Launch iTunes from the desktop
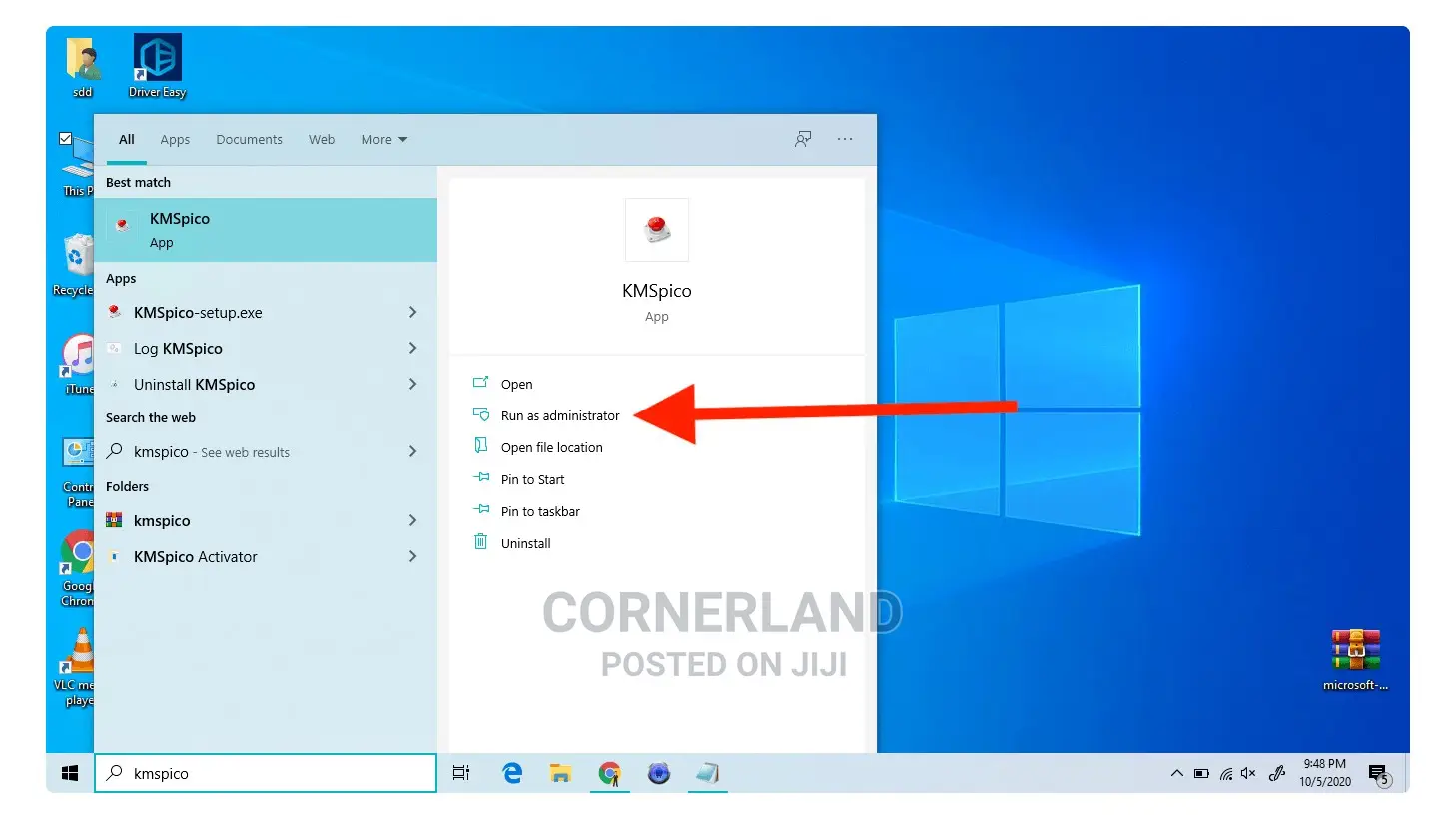The height and width of the screenshot is (819, 1456). [x=78, y=365]
